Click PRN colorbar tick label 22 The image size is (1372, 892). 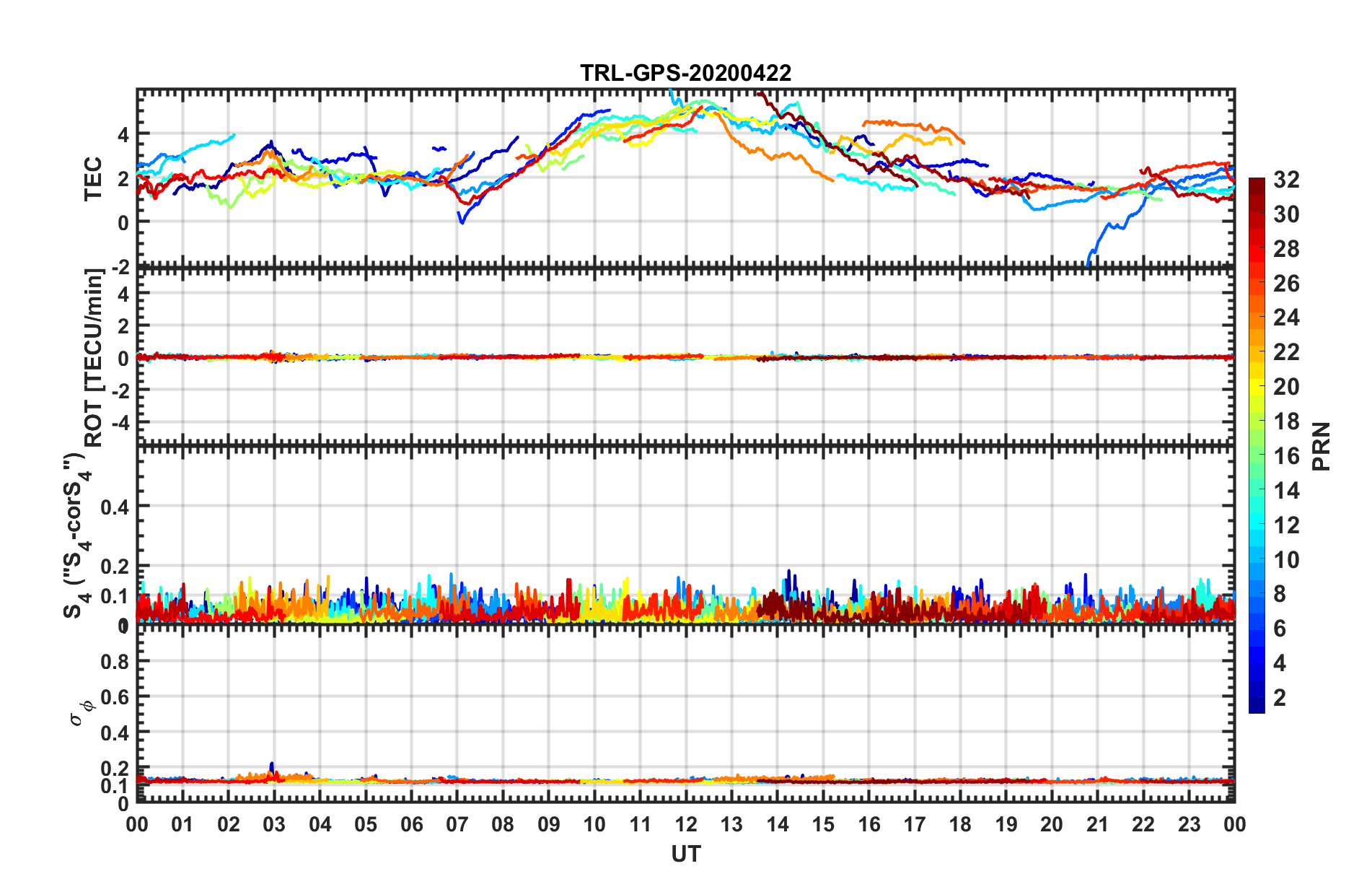(1286, 352)
